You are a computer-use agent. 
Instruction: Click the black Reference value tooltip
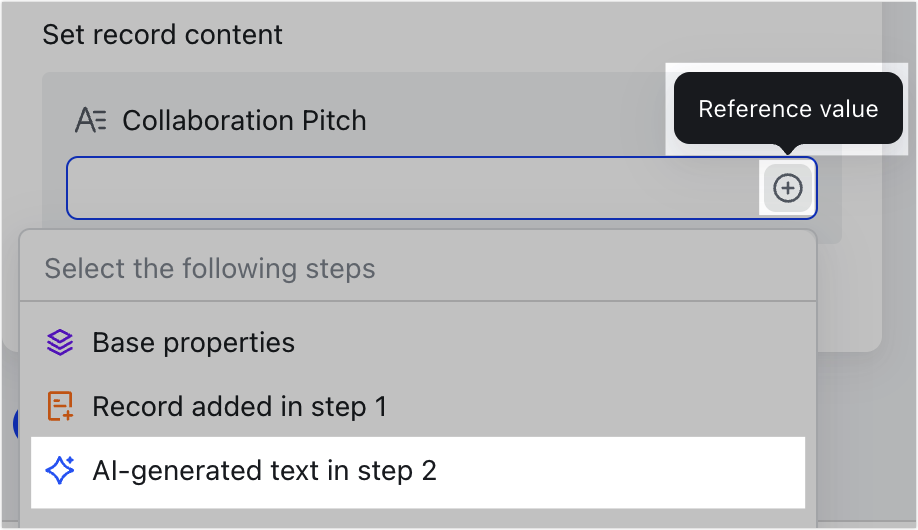click(x=788, y=108)
